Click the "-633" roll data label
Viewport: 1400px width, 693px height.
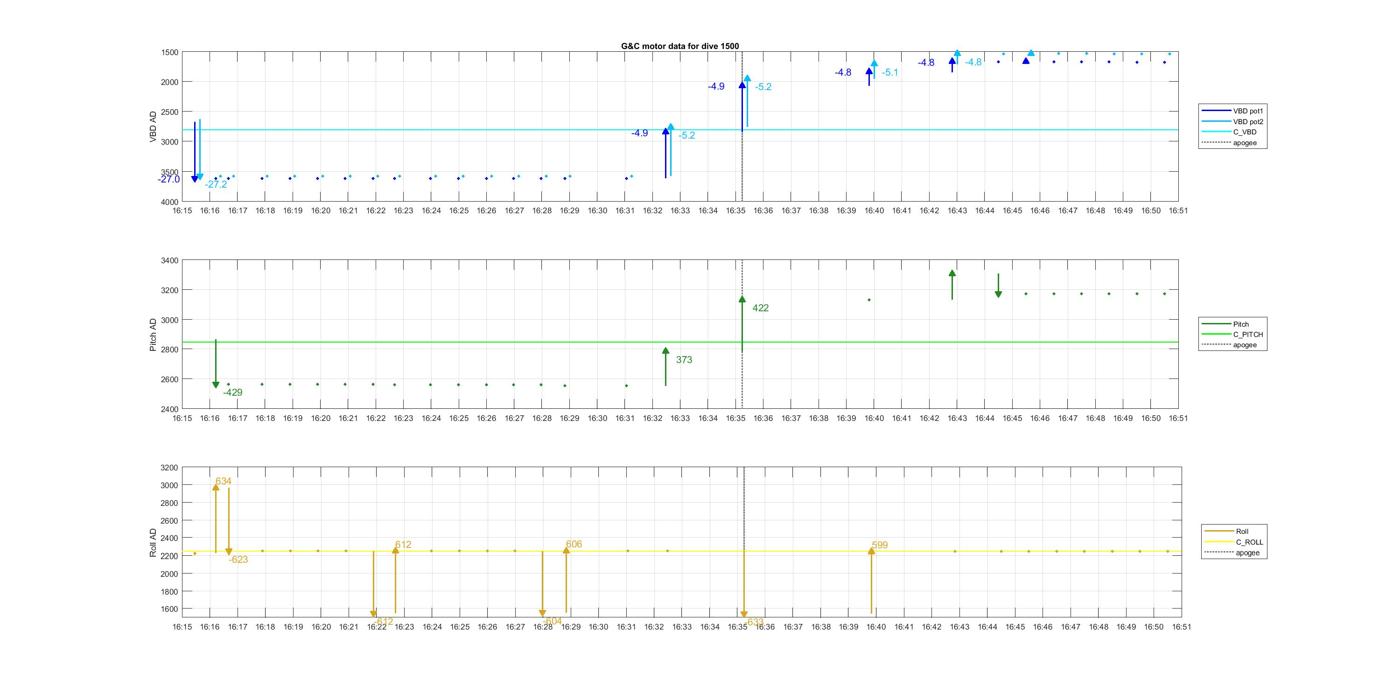point(755,621)
